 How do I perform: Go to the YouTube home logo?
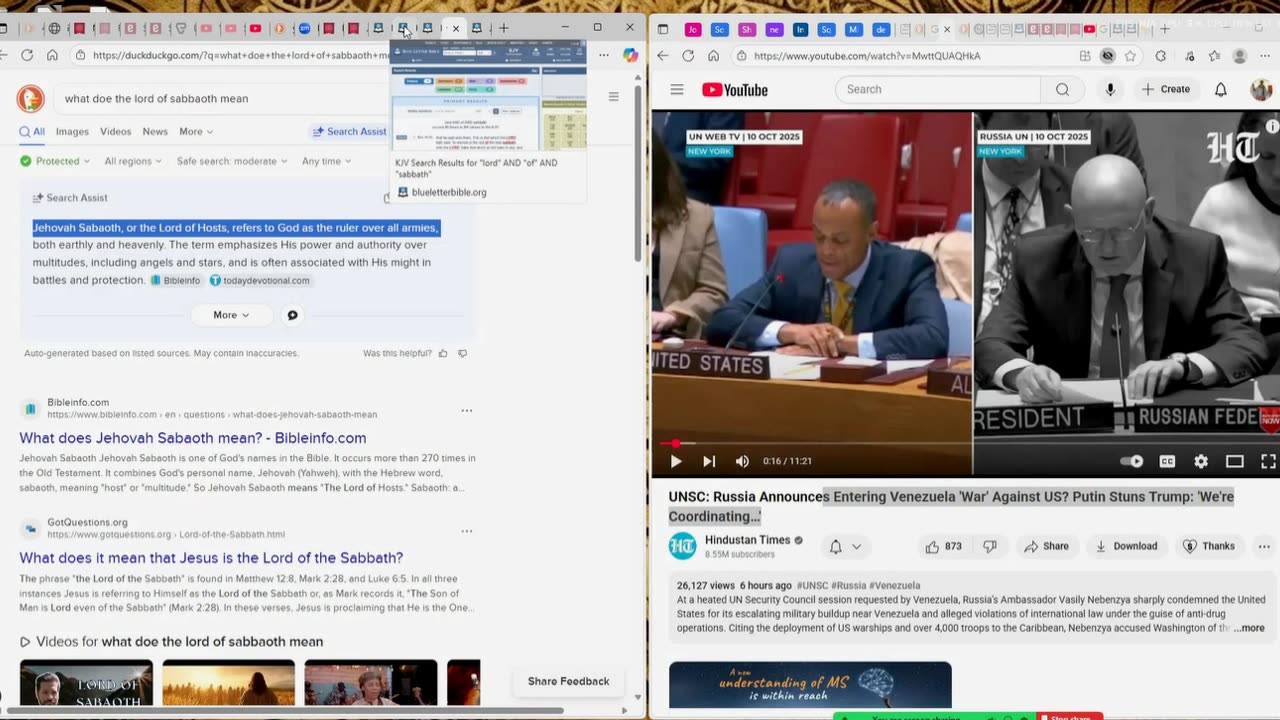(x=735, y=90)
